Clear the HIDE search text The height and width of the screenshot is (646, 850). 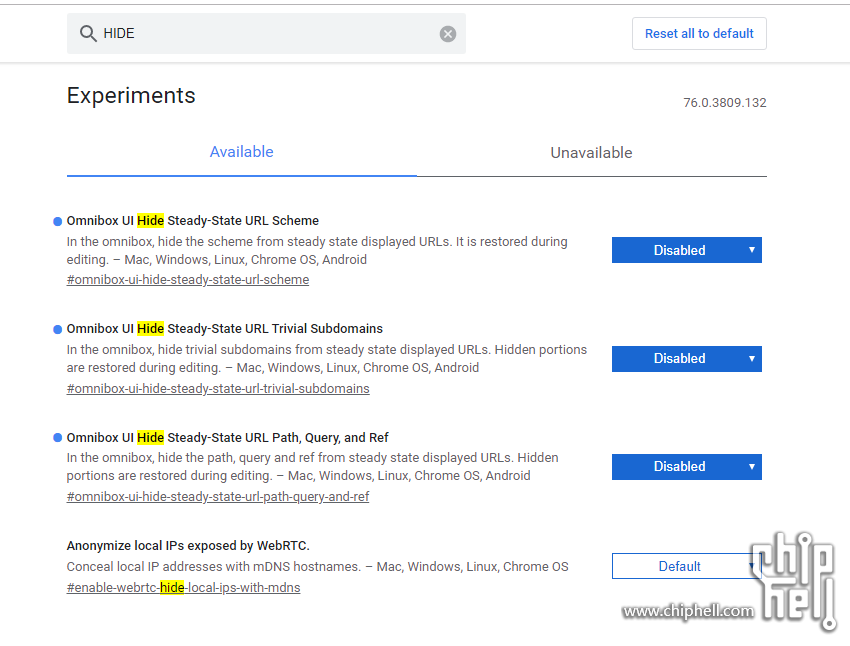pos(448,34)
